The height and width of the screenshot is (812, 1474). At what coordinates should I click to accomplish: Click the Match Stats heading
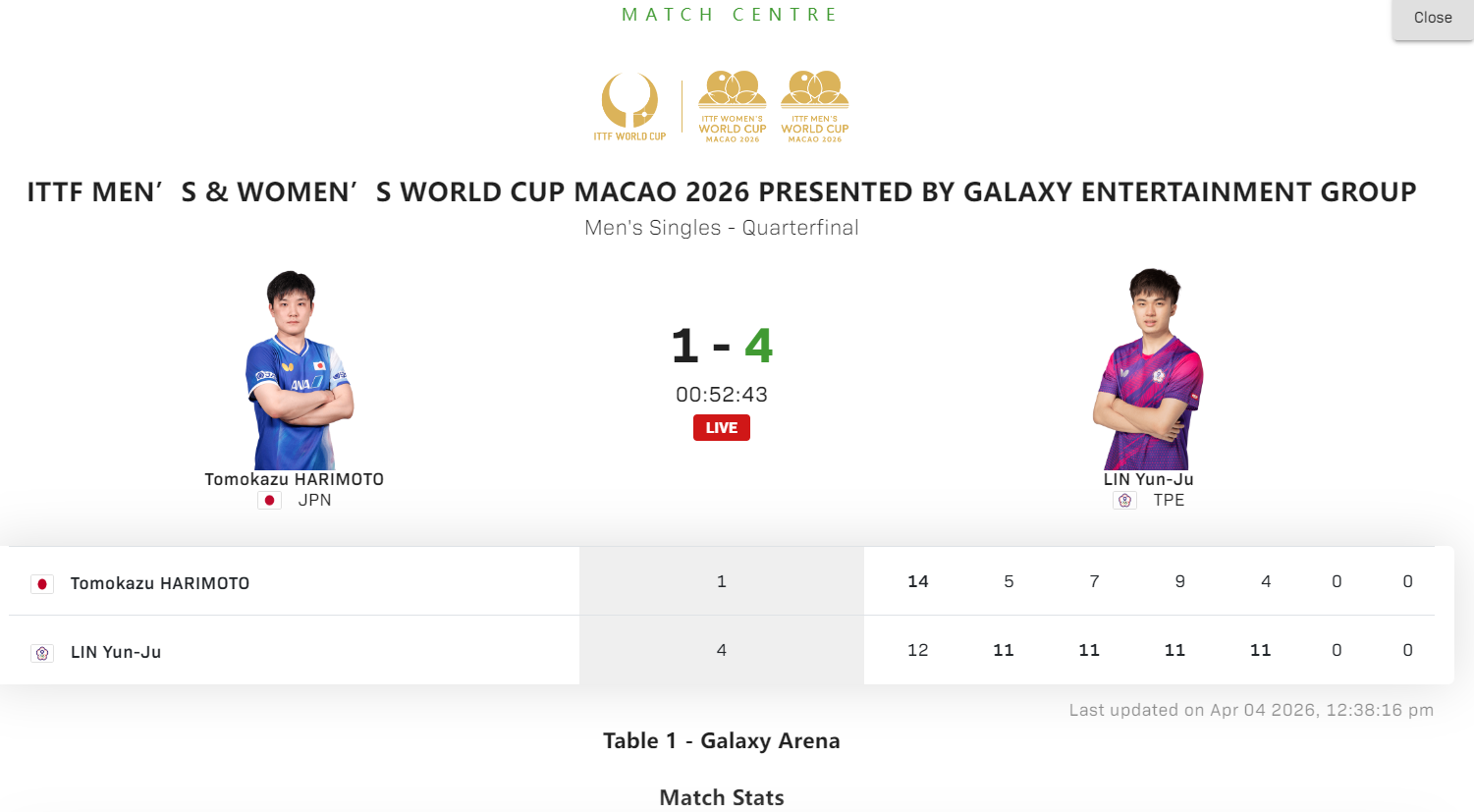[x=722, y=797]
